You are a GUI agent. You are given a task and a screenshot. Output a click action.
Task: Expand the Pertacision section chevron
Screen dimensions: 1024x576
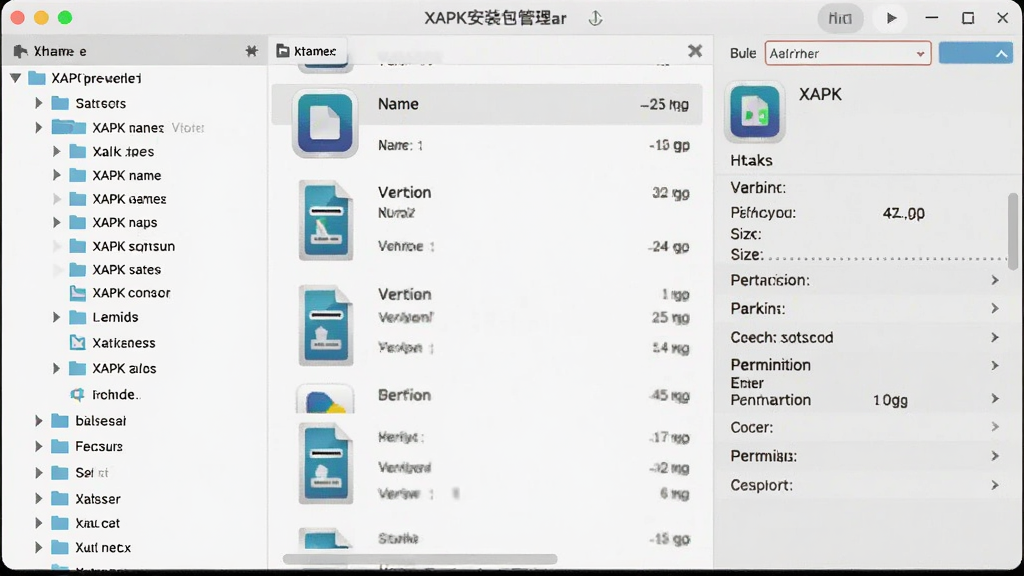coord(995,280)
